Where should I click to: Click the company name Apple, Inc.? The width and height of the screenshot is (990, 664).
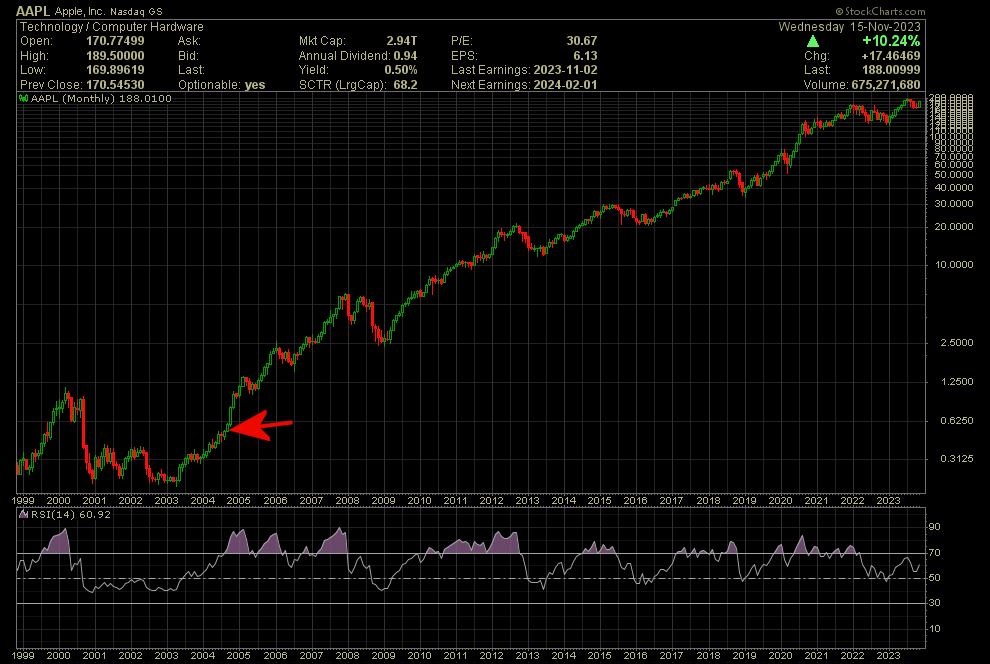click(x=80, y=11)
